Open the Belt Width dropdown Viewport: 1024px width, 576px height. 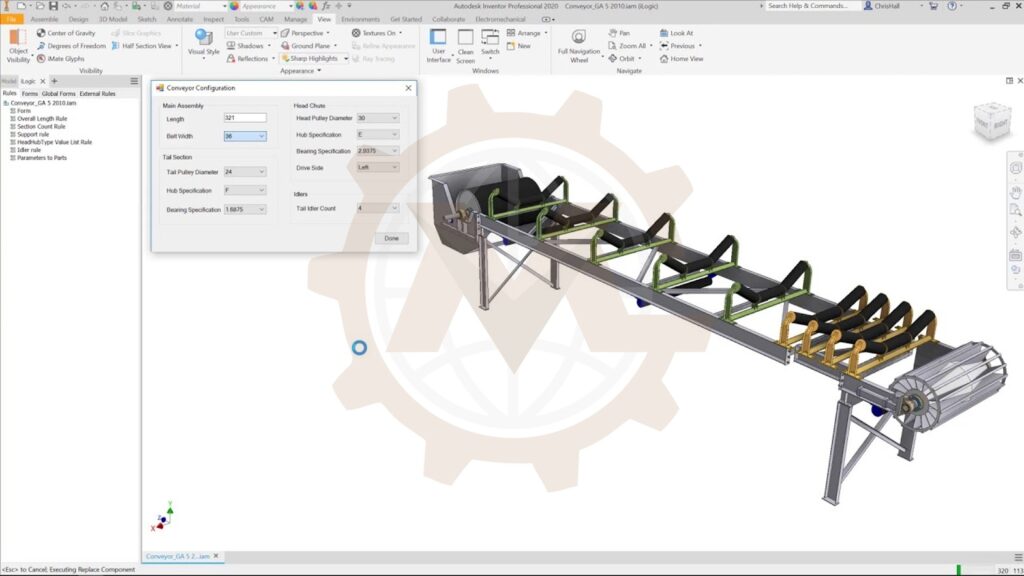click(245, 136)
